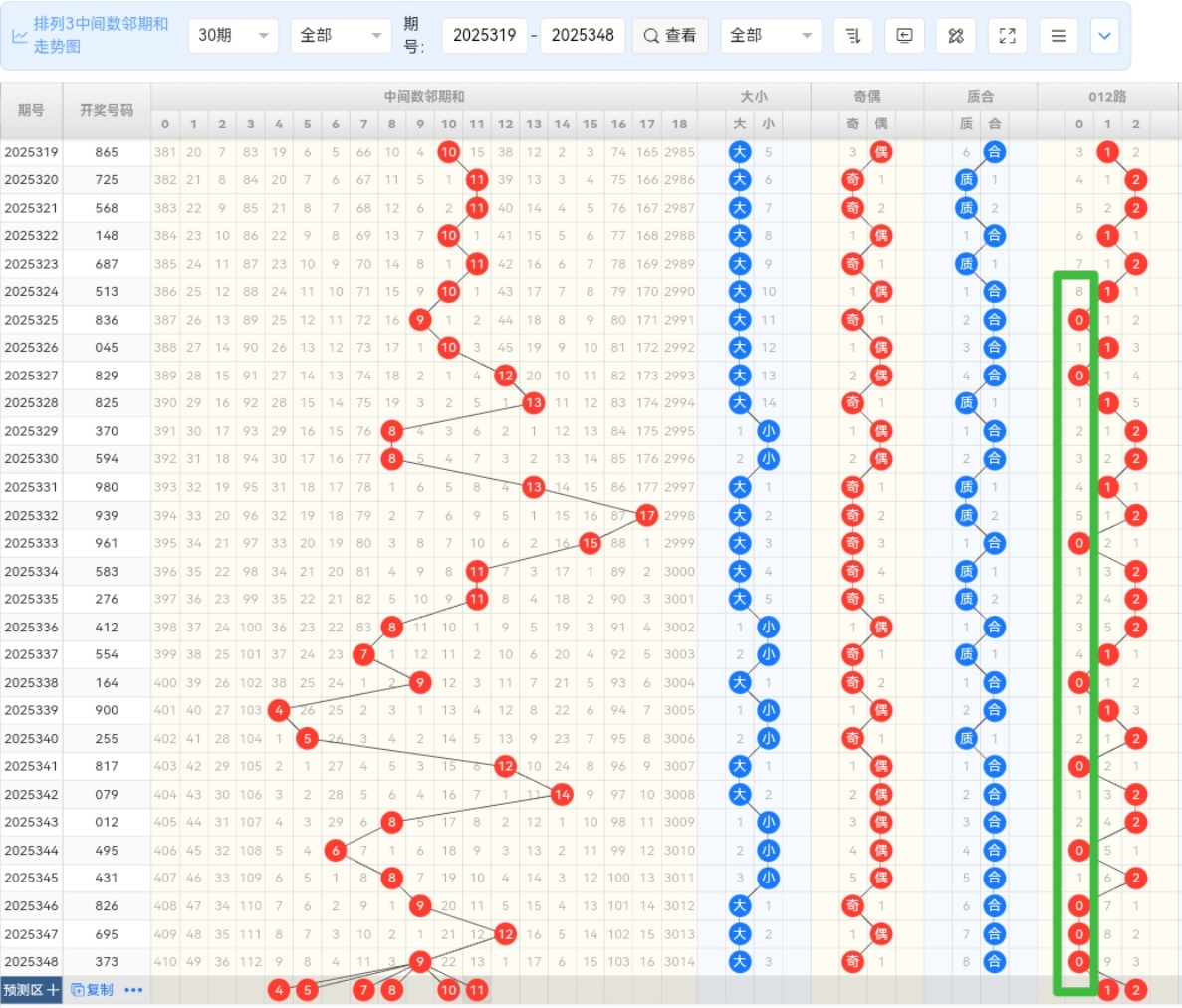Click the draw number 865 cell
The height and width of the screenshot is (1008, 1182).
click(107, 152)
